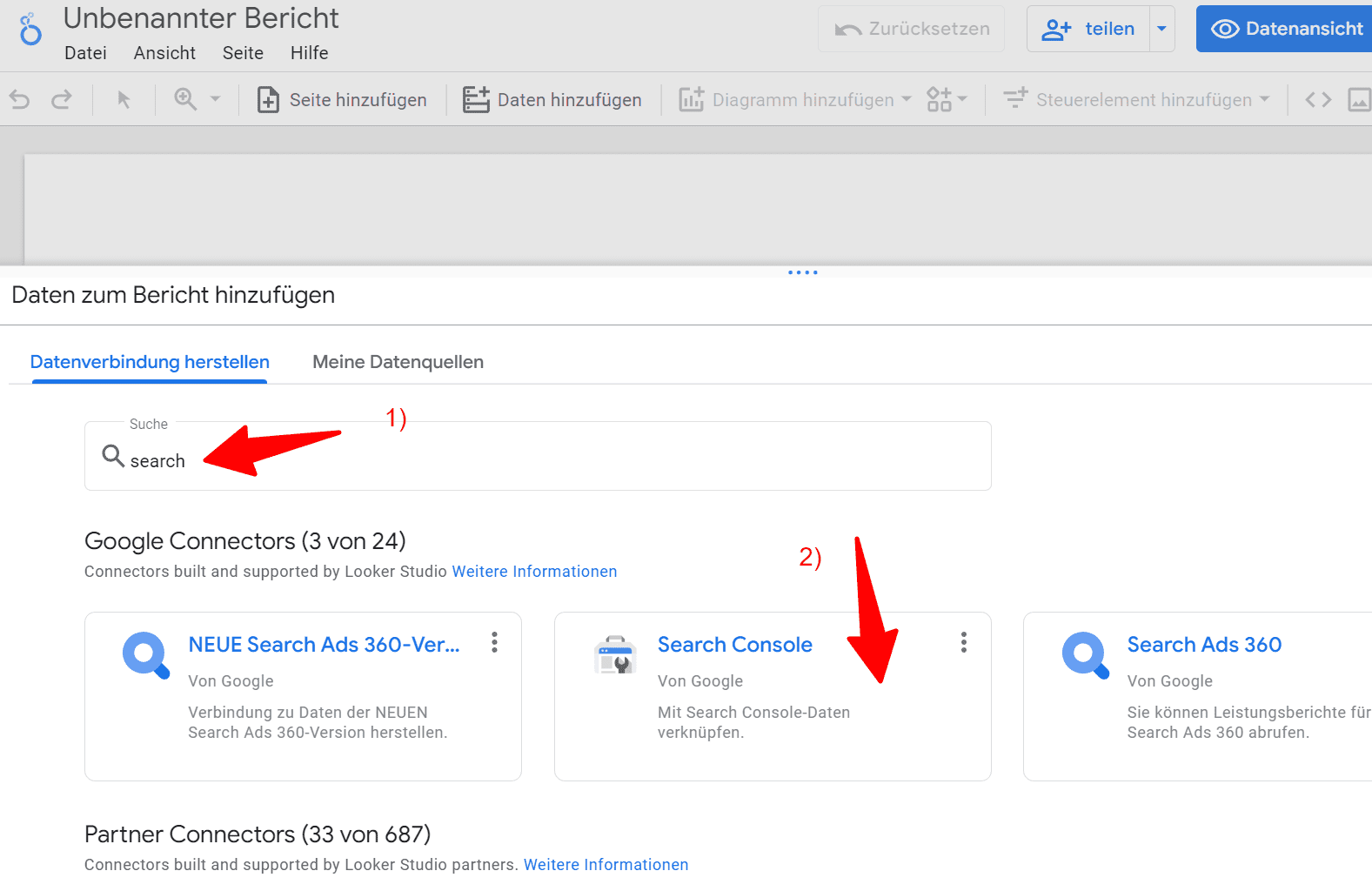Click the embed URL code icon
The width and height of the screenshot is (1372, 891).
pyautogui.click(x=1318, y=100)
